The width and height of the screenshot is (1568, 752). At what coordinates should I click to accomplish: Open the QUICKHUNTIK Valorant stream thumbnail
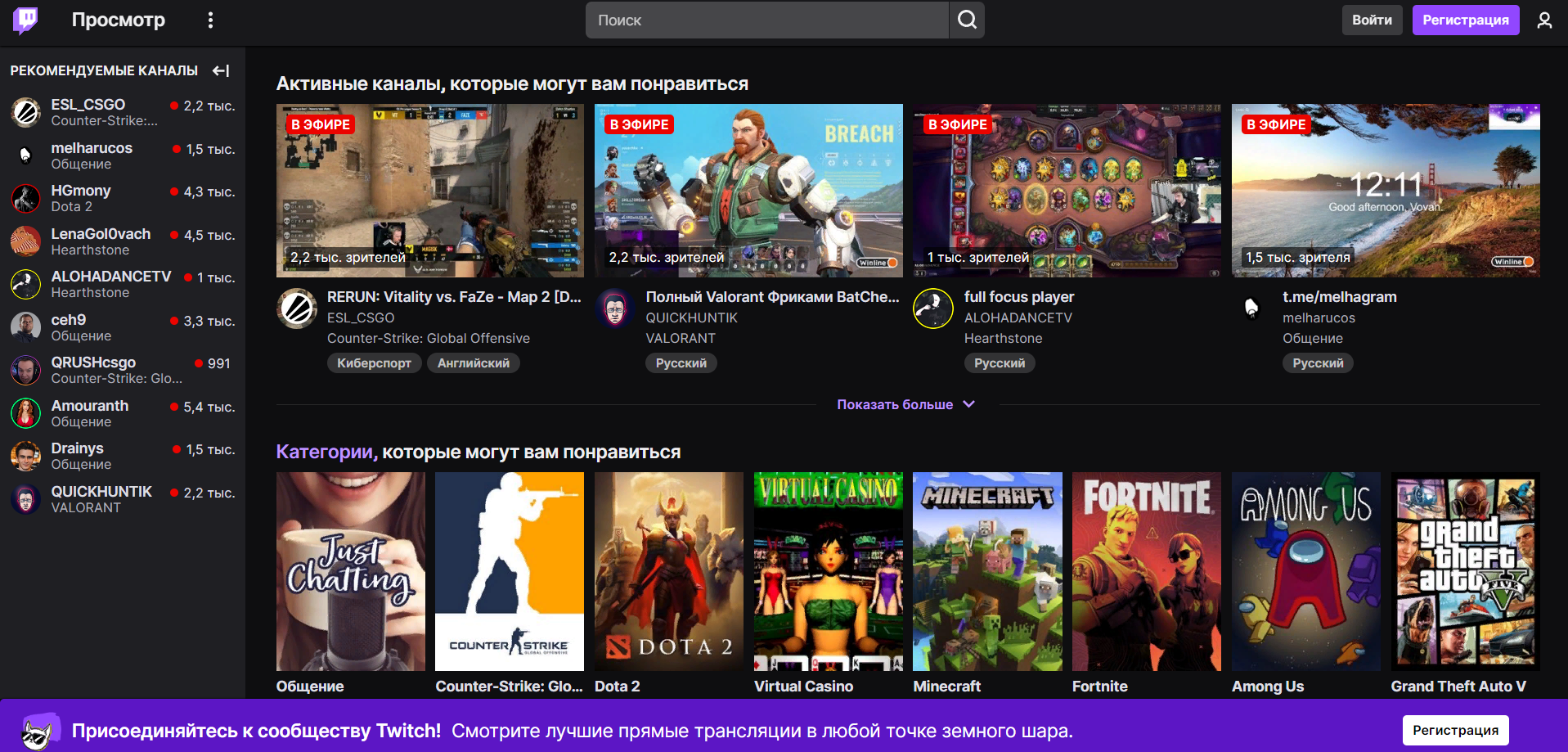(x=748, y=191)
